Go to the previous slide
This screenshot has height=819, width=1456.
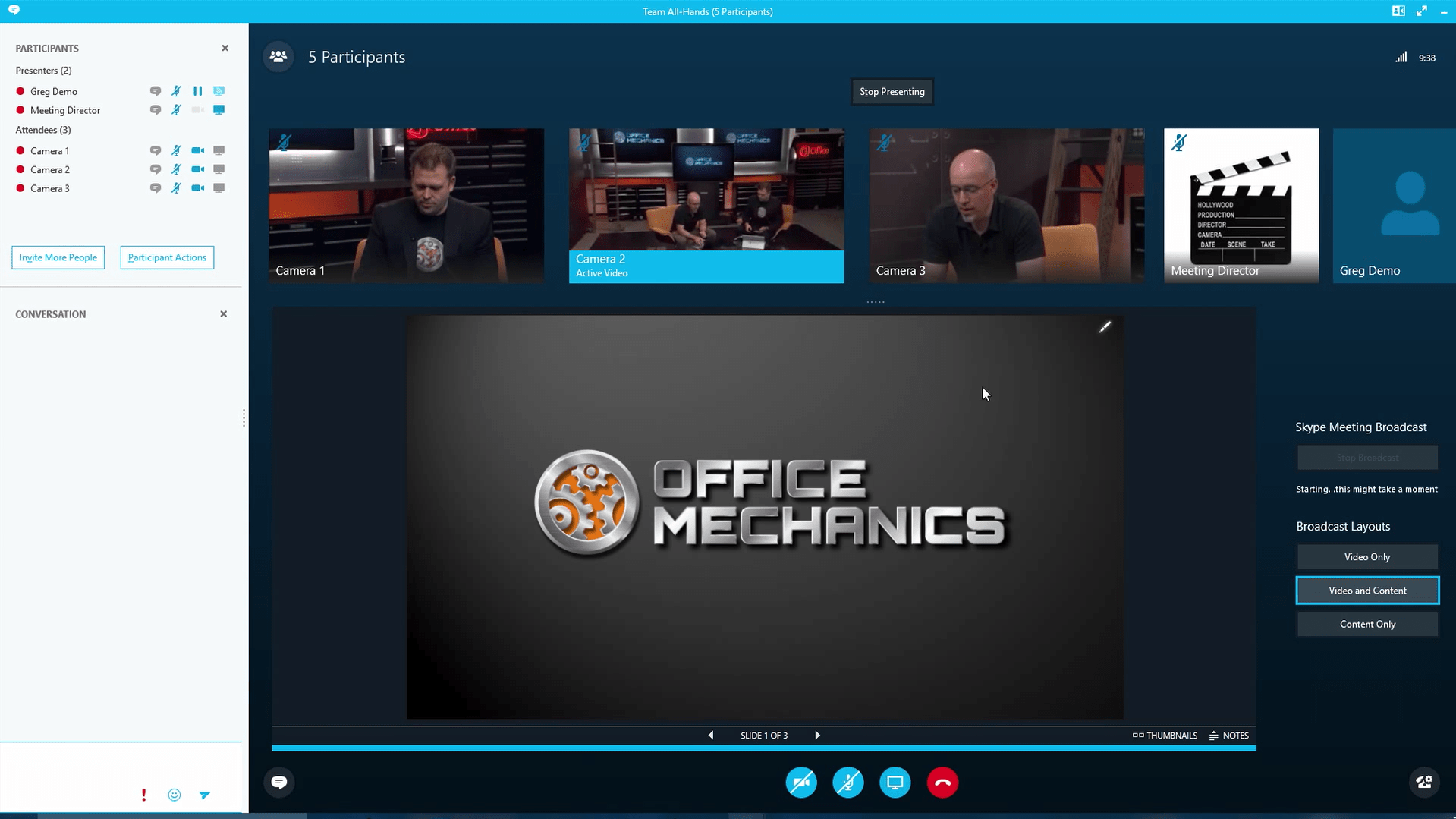coord(711,736)
